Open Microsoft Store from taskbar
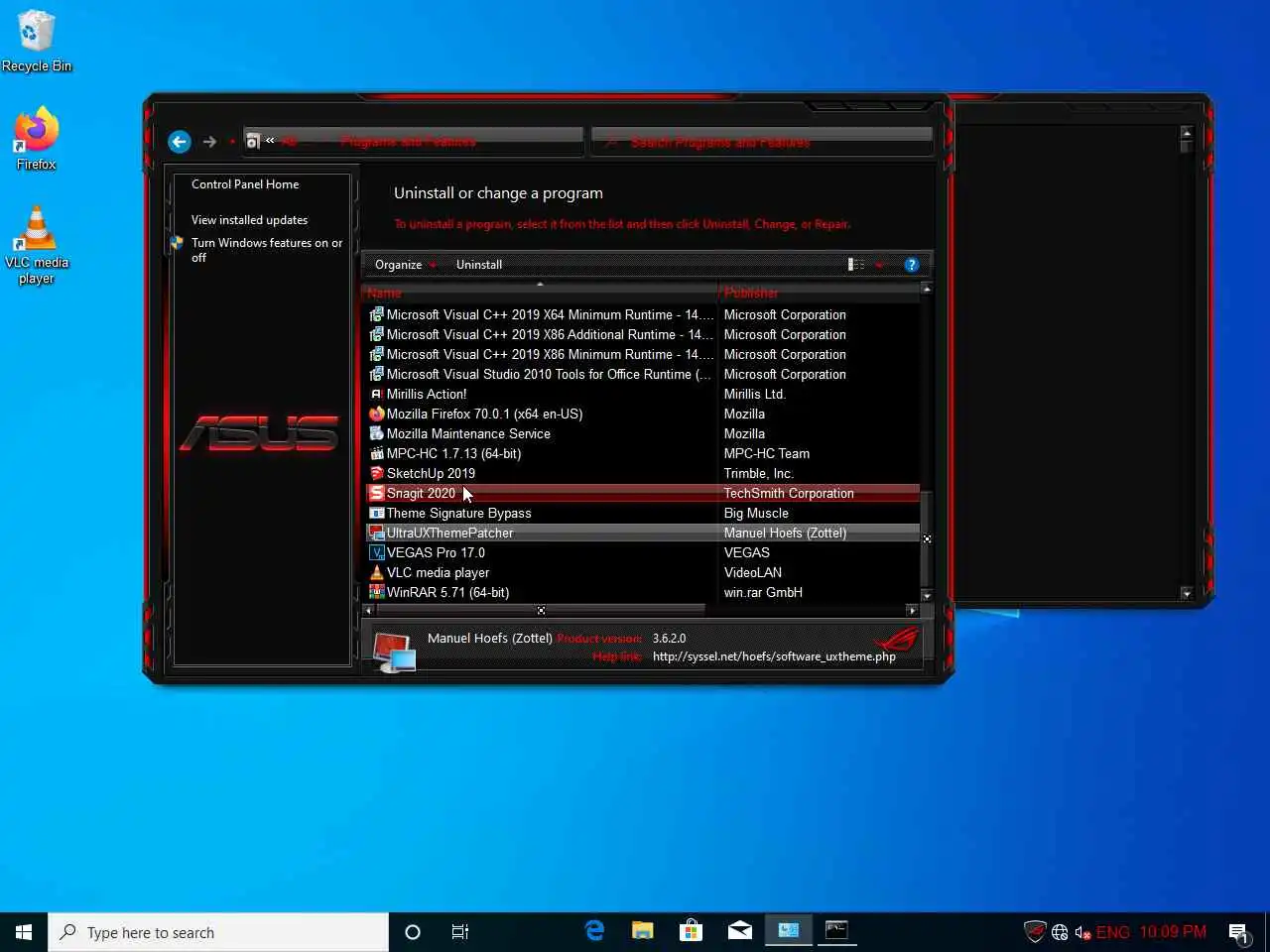1270x952 pixels. coord(691,931)
